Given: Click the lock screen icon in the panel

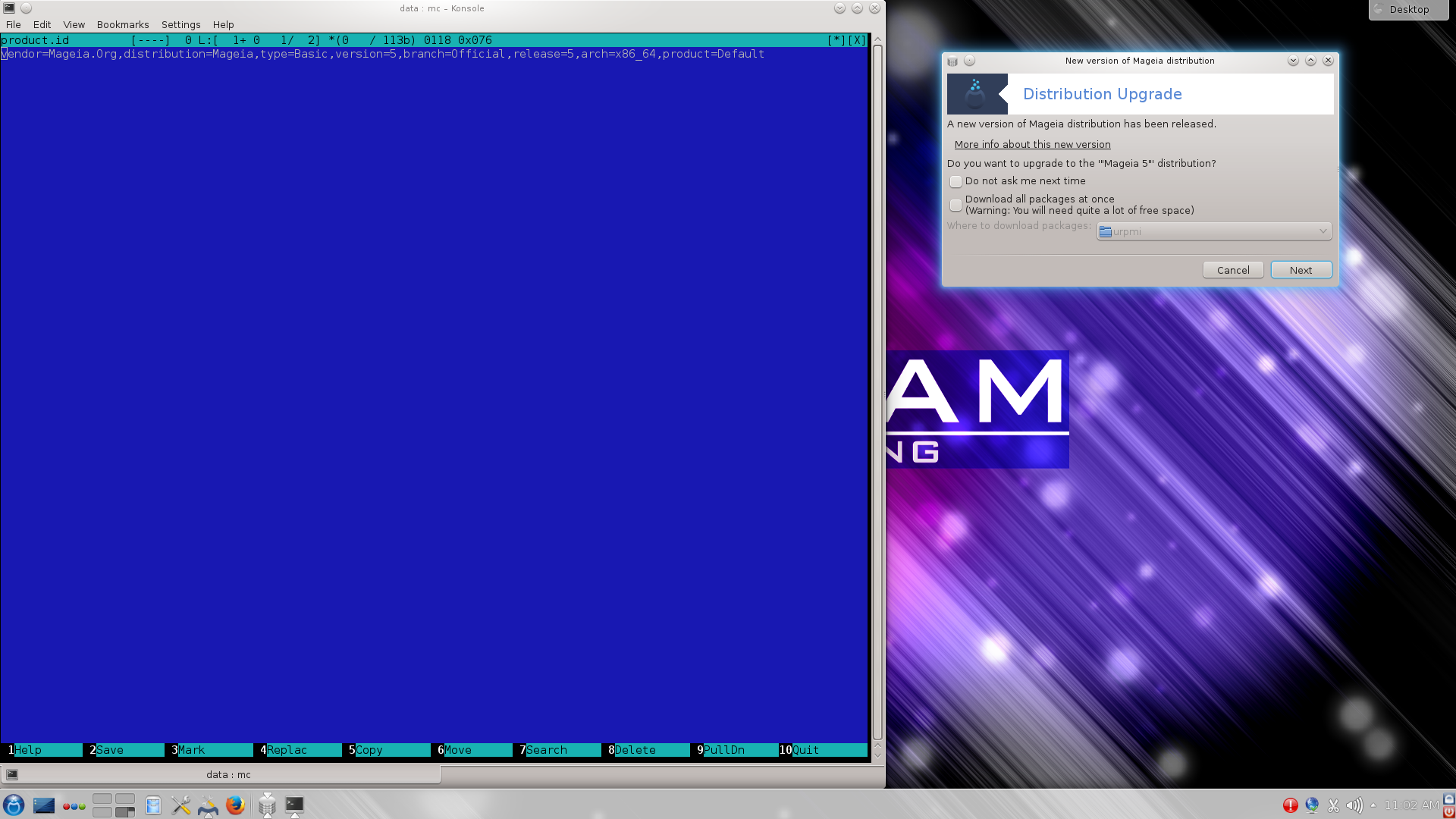Looking at the screenshot, I should pyautogui.click(x=1448, y=799).
